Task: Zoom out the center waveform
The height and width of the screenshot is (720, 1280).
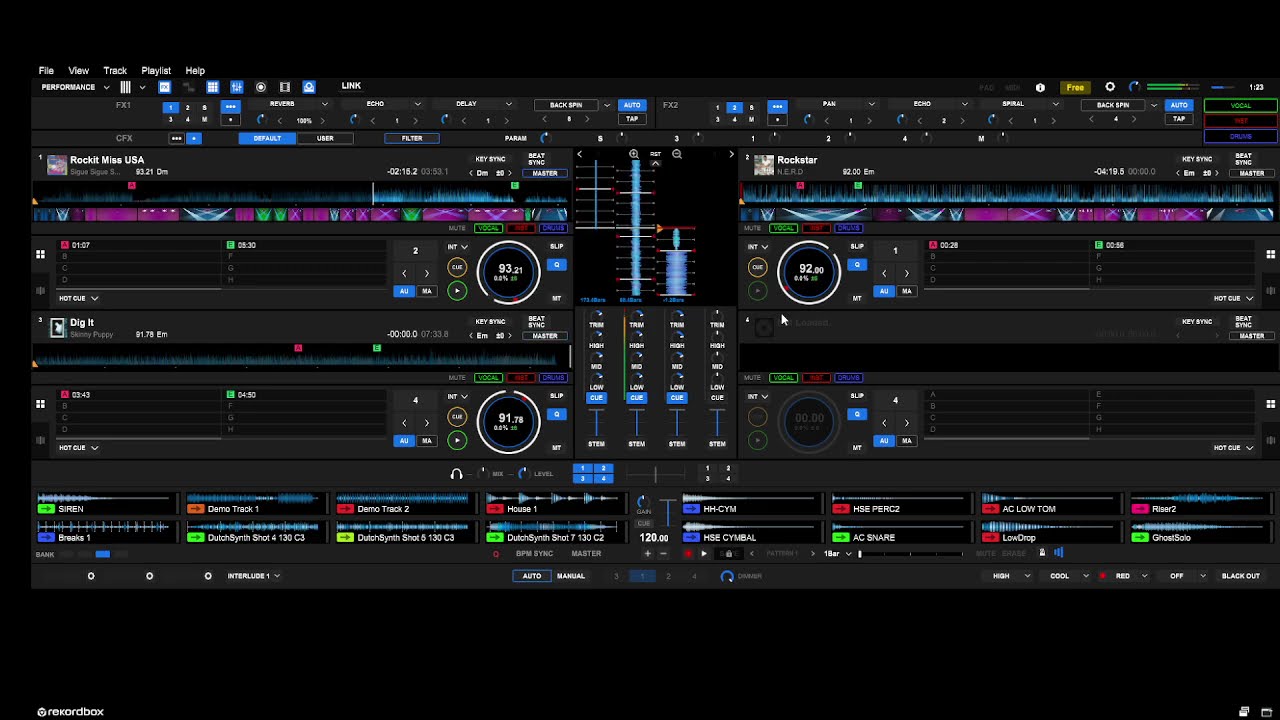Action: 677,155
